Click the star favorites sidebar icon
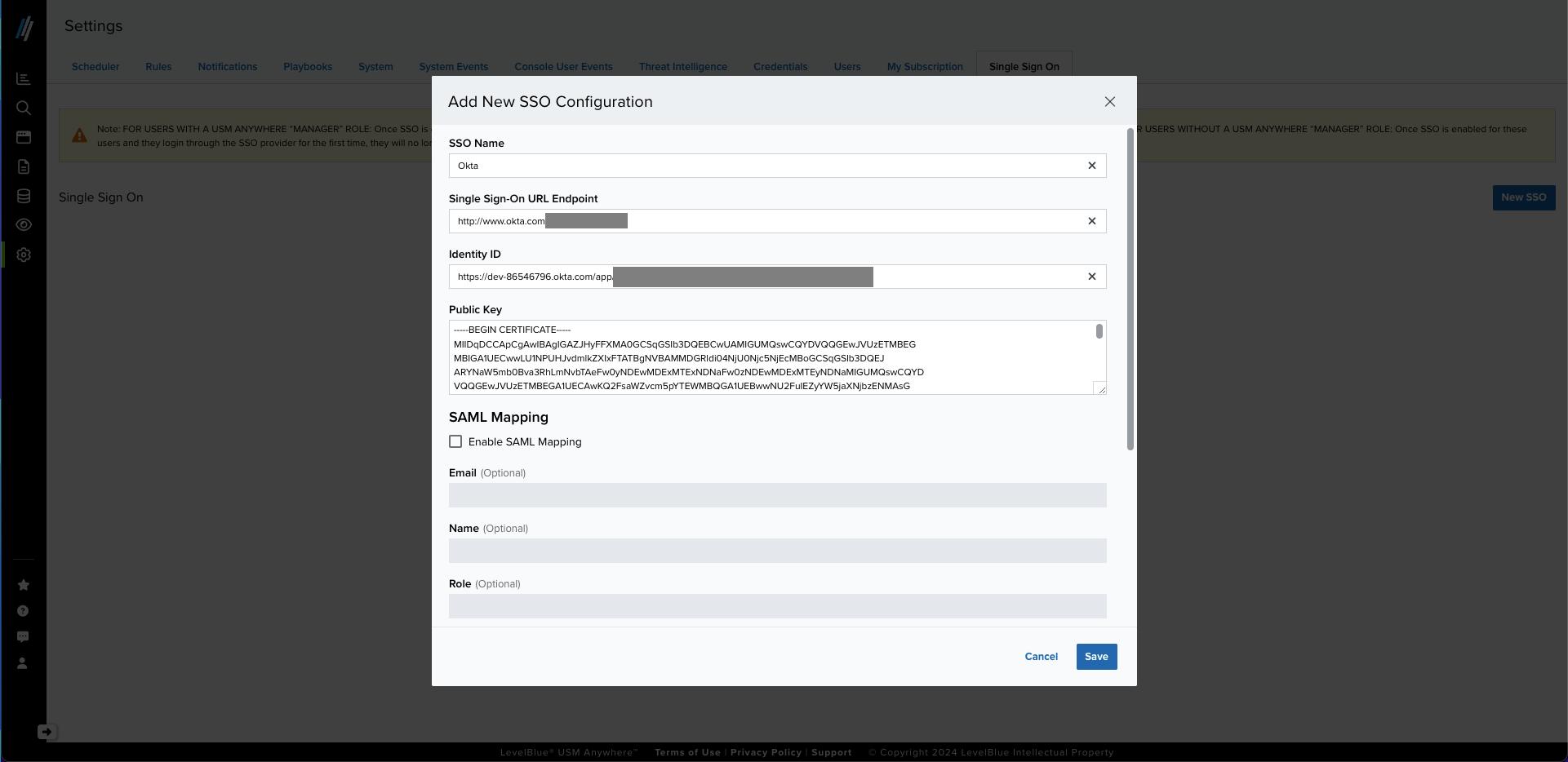This screenshot has height=762, width=1568. (x=23, y=585)
